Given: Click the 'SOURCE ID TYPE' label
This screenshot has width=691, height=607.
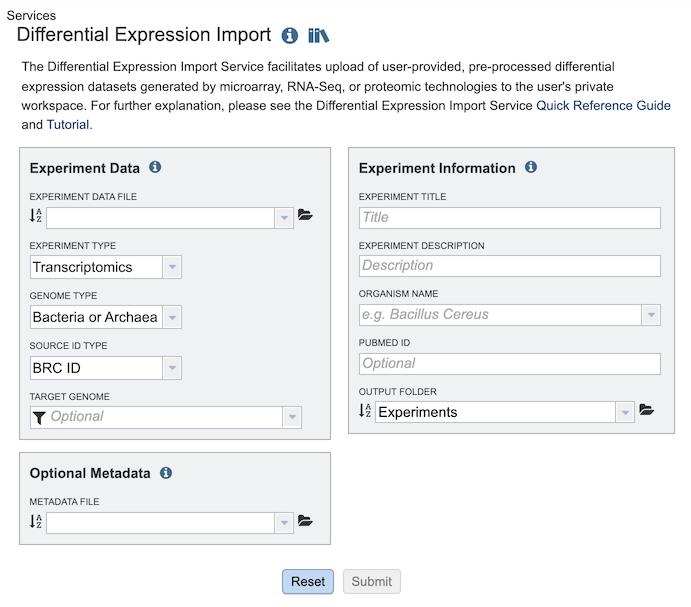Looking at the screenshot, I should pos(68,346).
